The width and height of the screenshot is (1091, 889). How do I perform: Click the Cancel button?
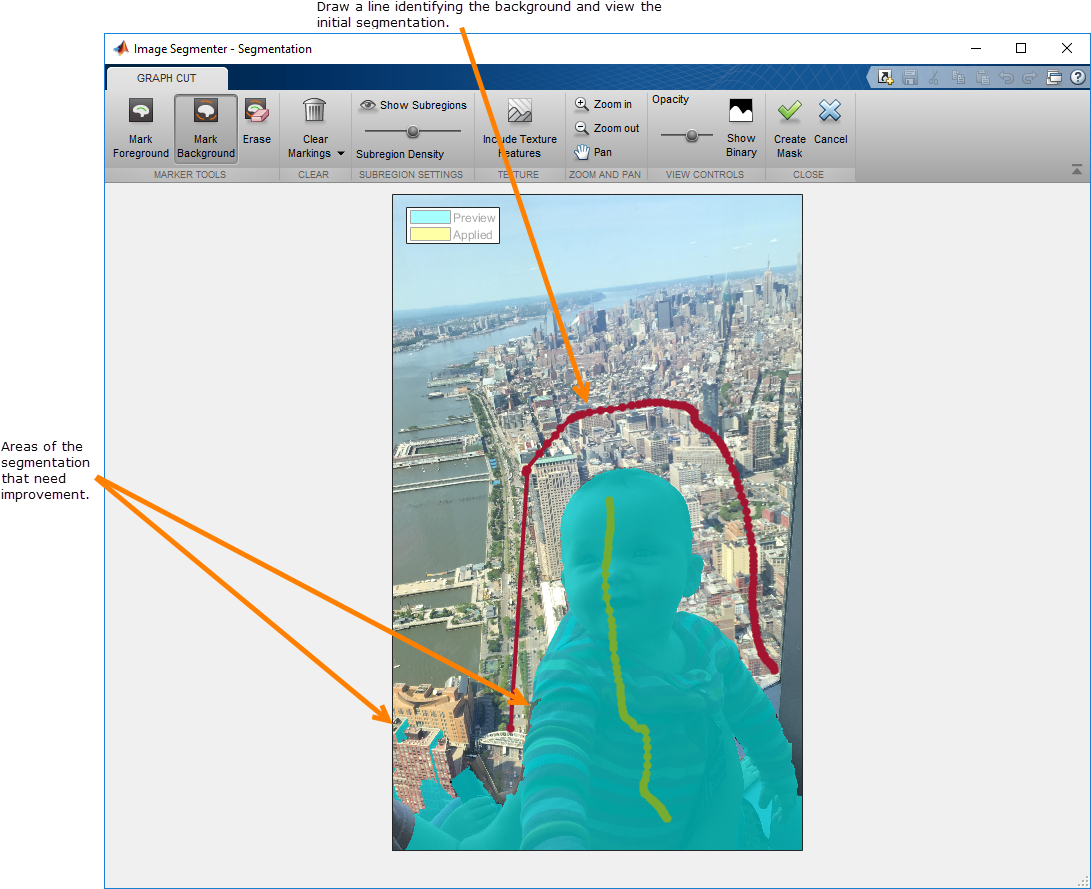click(x=831, y=125)
